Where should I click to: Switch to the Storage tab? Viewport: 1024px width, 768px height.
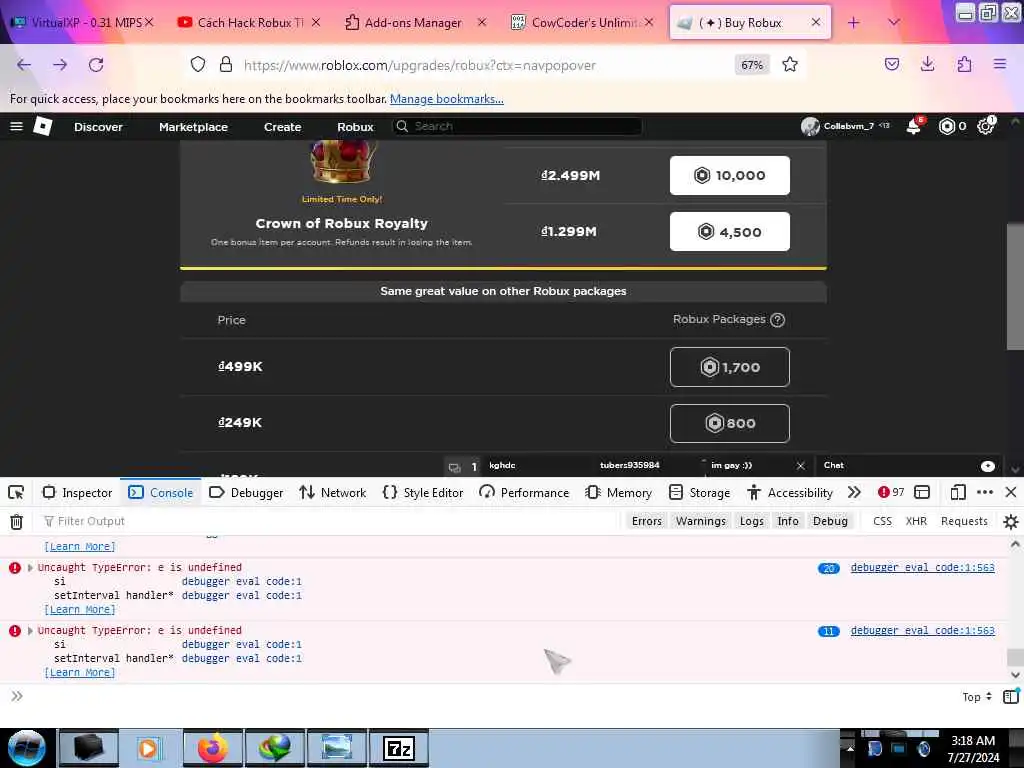point(699,492)
